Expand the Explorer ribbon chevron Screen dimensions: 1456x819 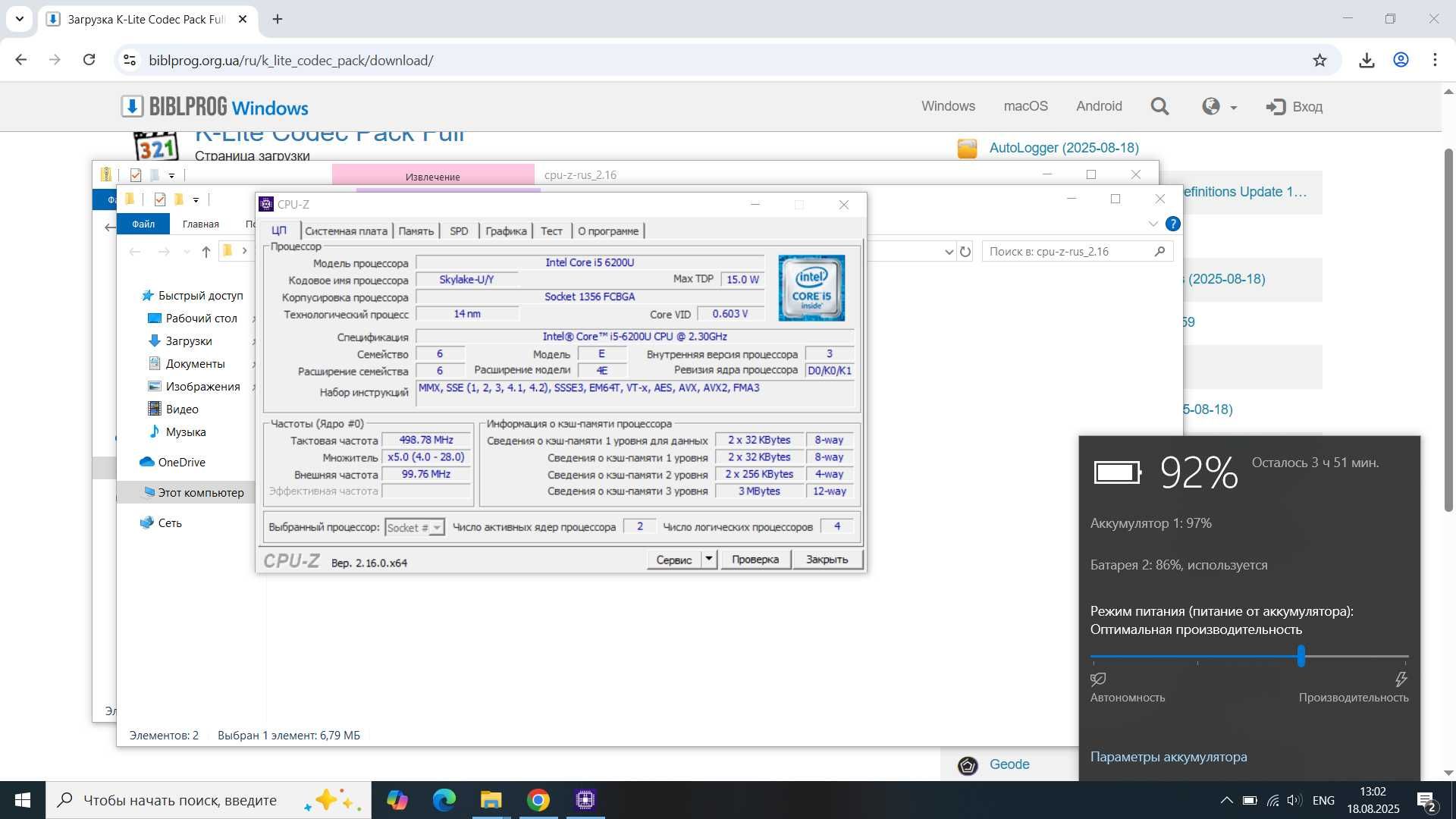(1153, 224)
